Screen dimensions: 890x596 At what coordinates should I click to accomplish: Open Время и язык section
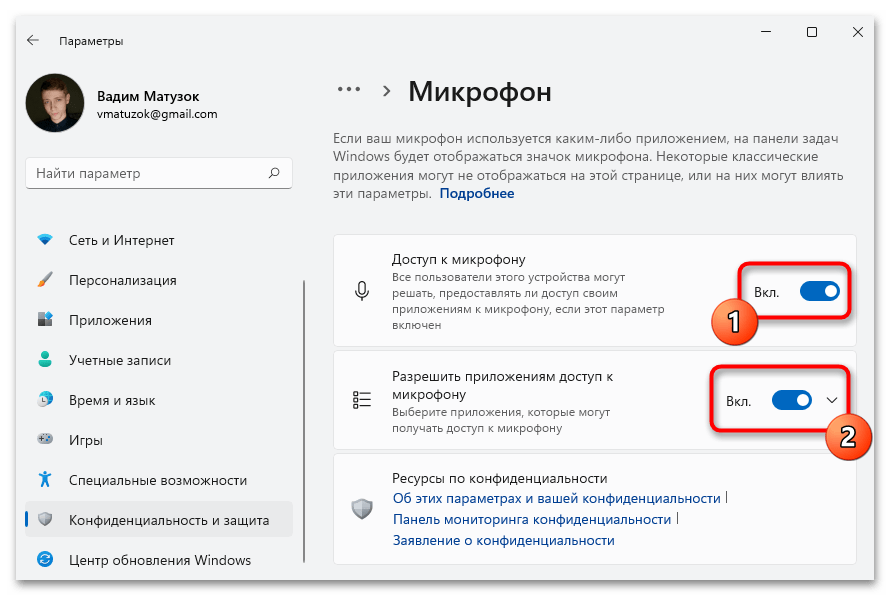click(x=159, y=400)
